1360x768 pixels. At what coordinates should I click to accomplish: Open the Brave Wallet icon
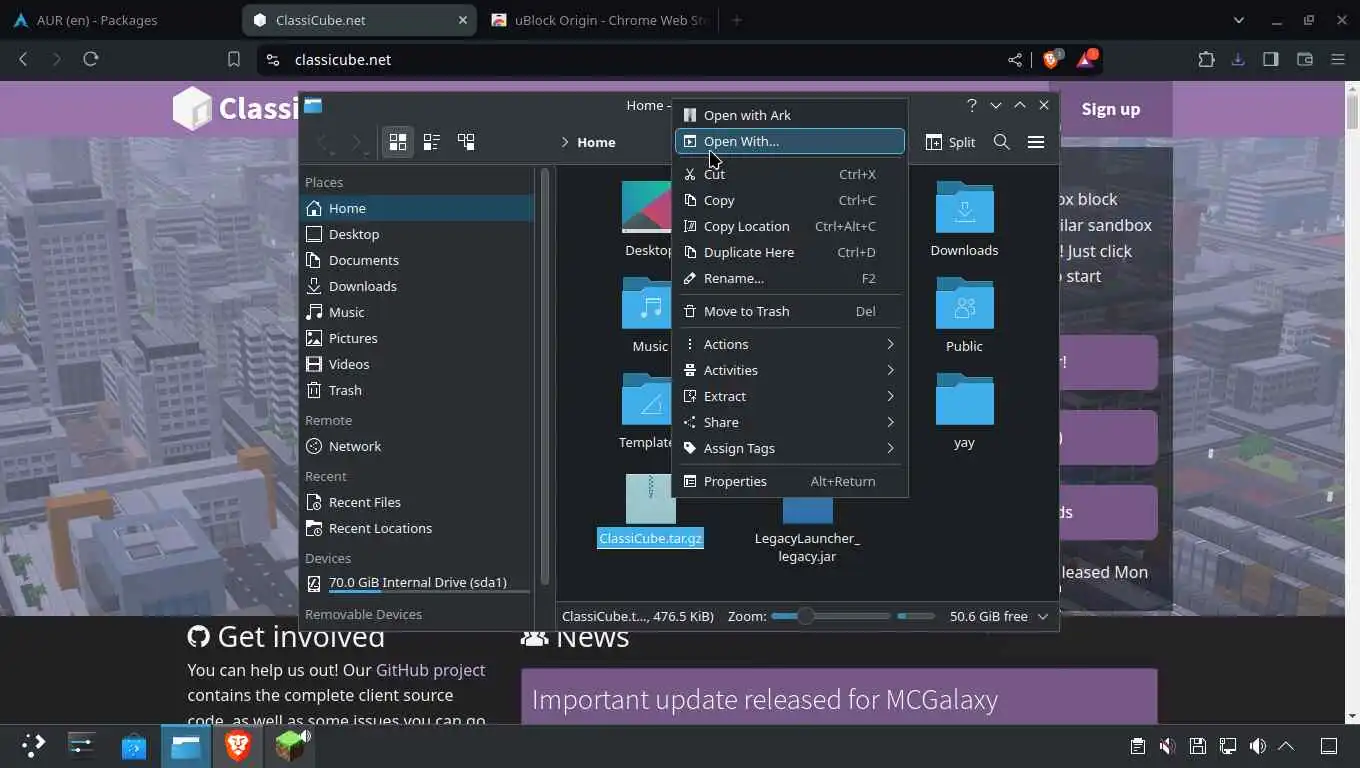[x=1305, y=59]
